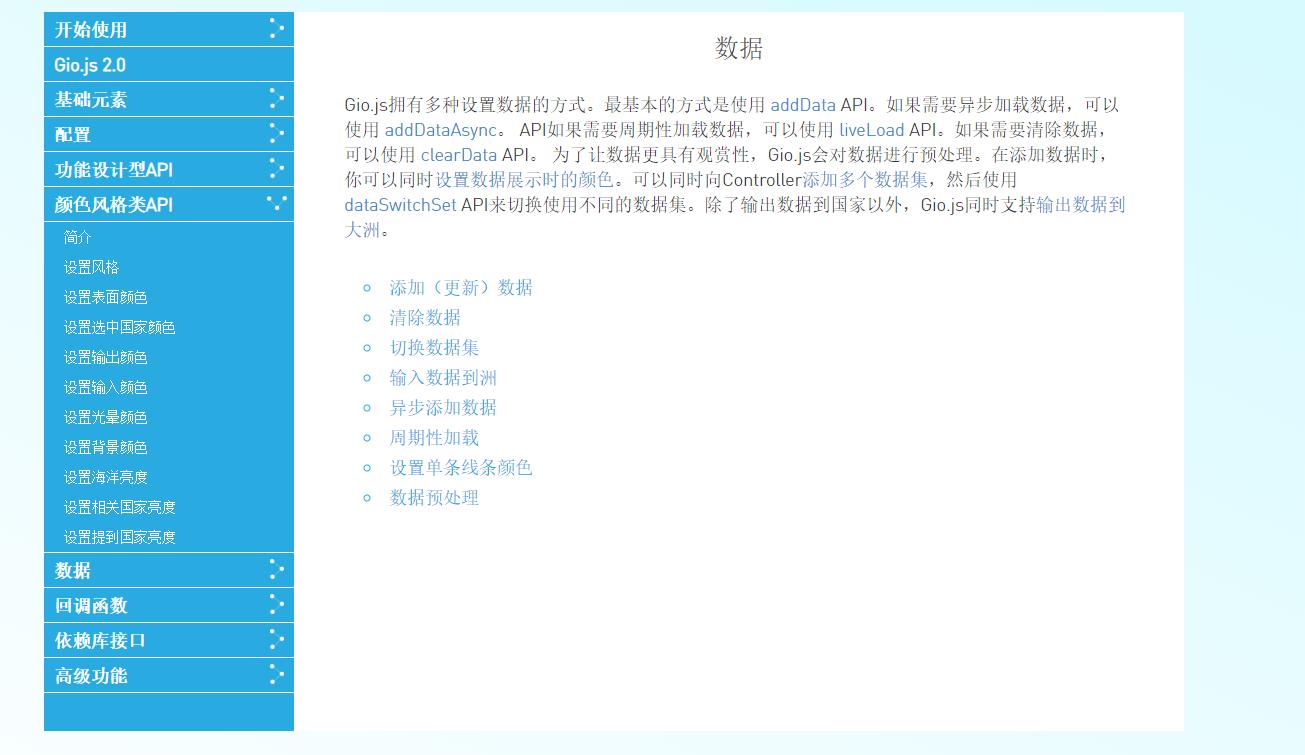Open the 设置相关国家亮度 submenu item
This screenshot has width=1305, height=755.
pos(119,507)
